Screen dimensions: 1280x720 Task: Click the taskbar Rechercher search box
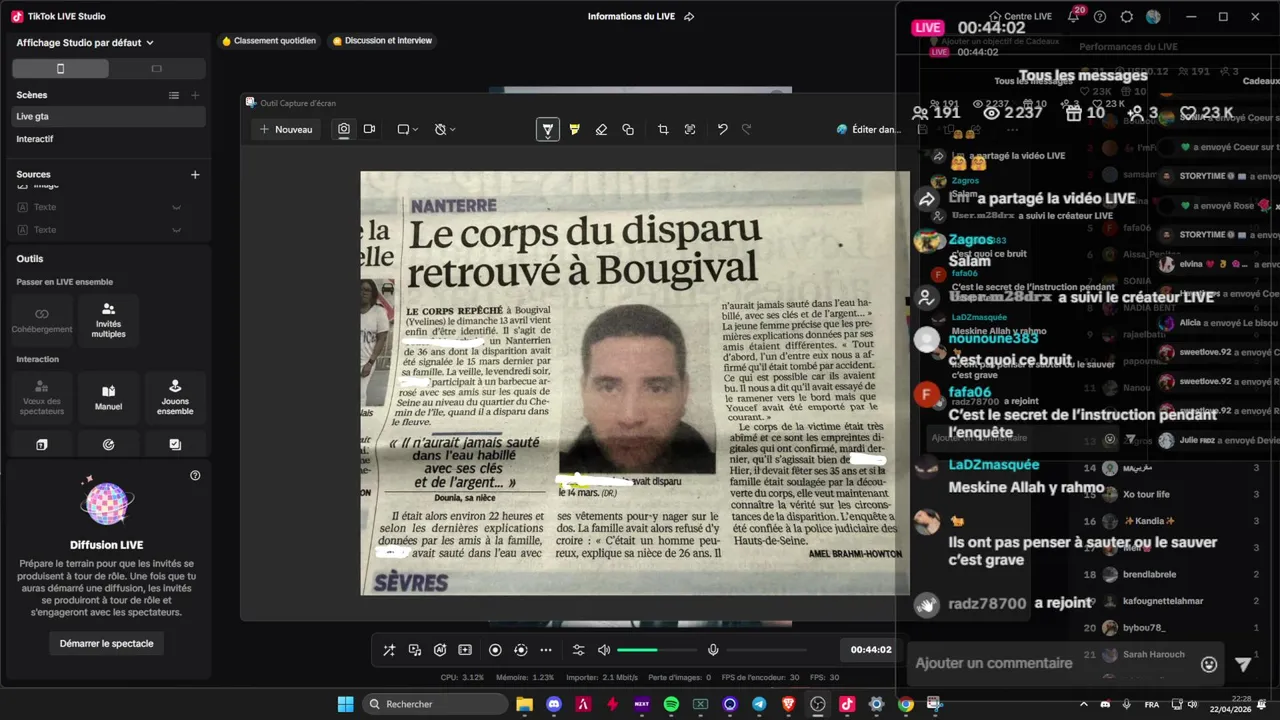point(434,704)
